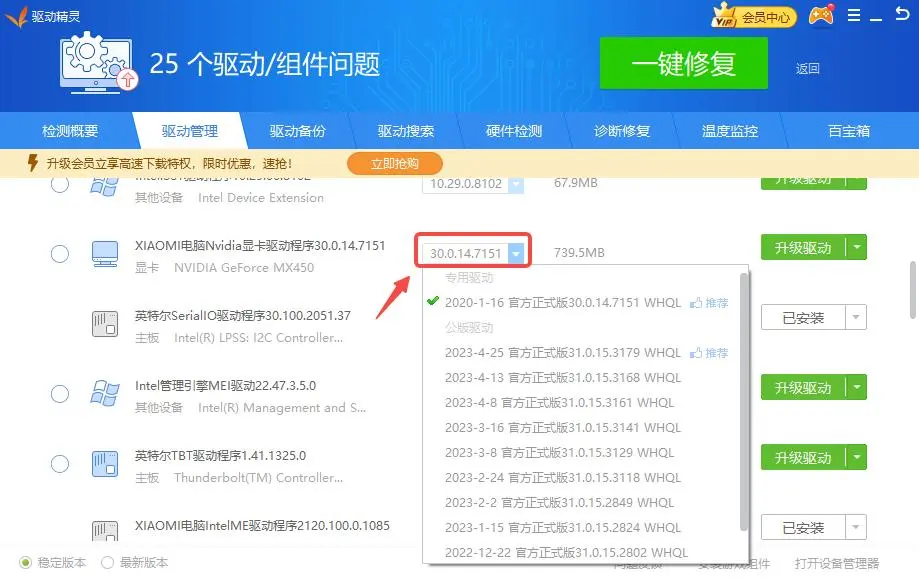This screenshot has width=919, height=579.
Task: Click the orange 立即抢购 button
Action: point(395,163)
